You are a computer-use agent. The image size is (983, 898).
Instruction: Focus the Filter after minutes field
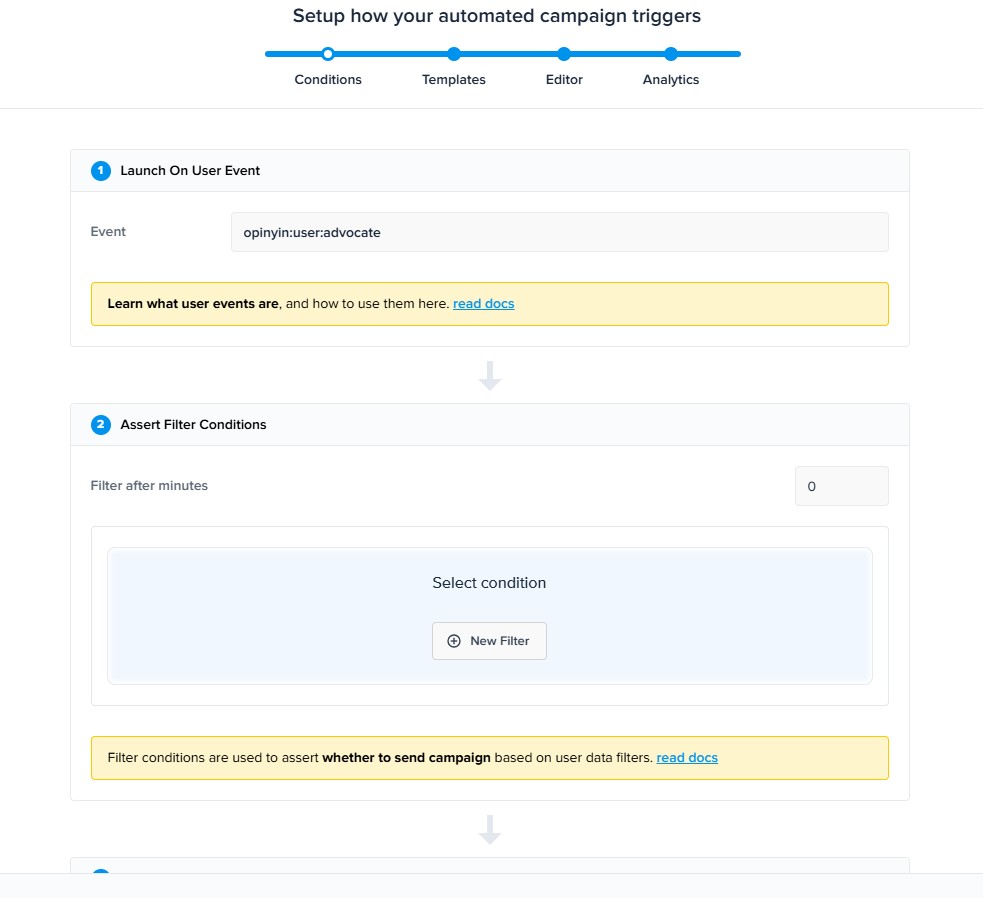click(x=841, y=486)
